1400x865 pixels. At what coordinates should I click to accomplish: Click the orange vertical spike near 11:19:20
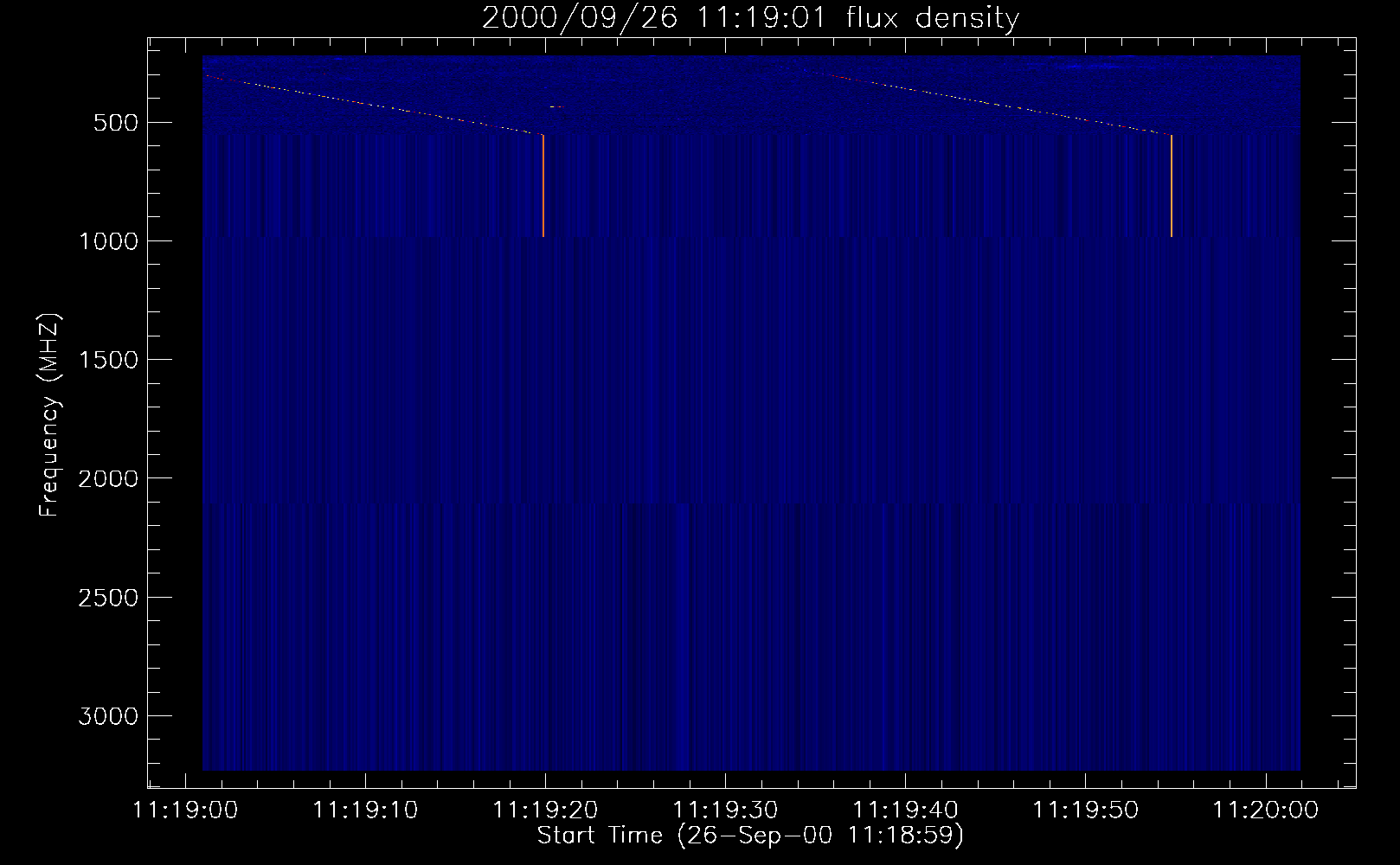coord(543,186)
